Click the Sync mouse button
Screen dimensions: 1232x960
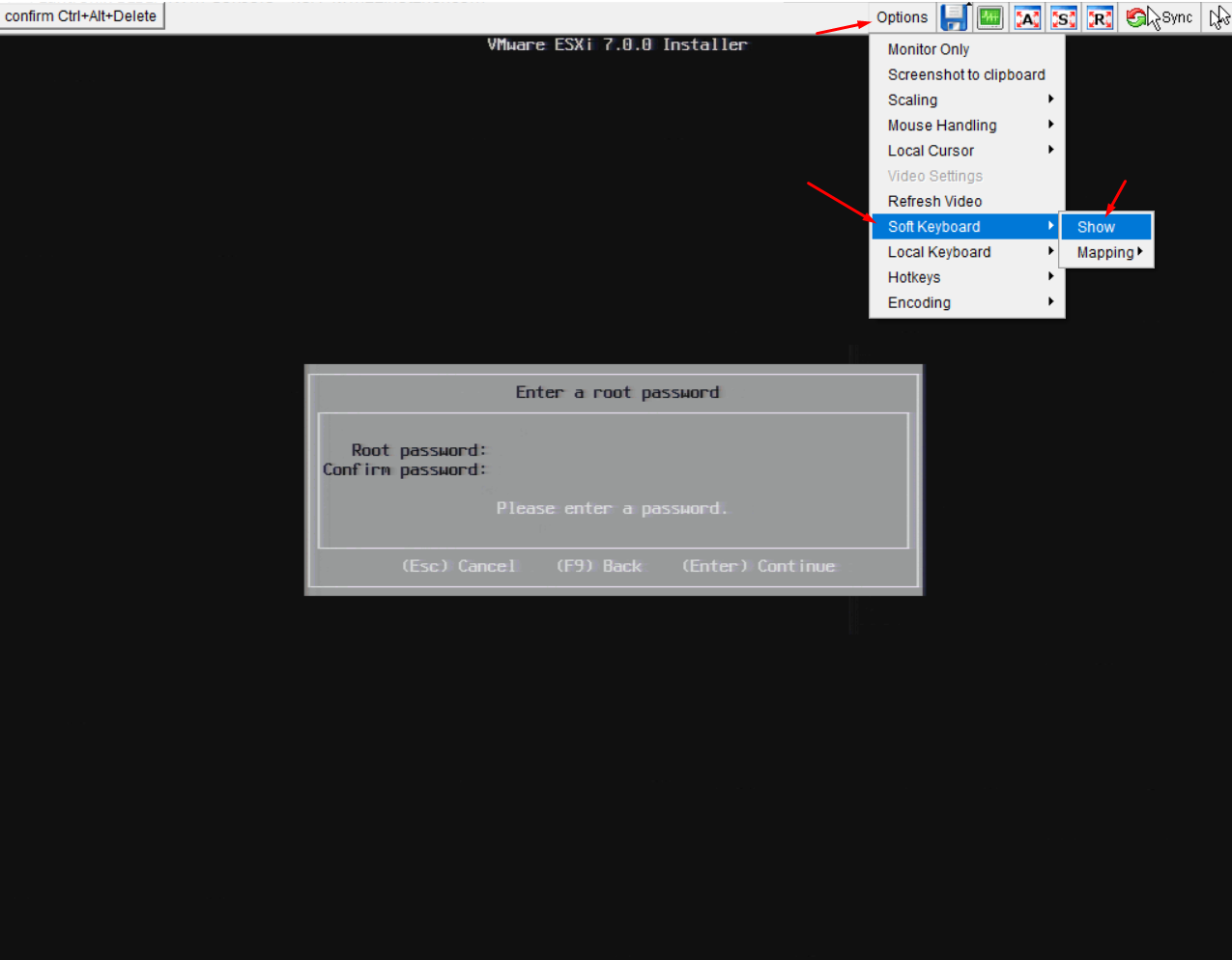(x=1160, y=17)
